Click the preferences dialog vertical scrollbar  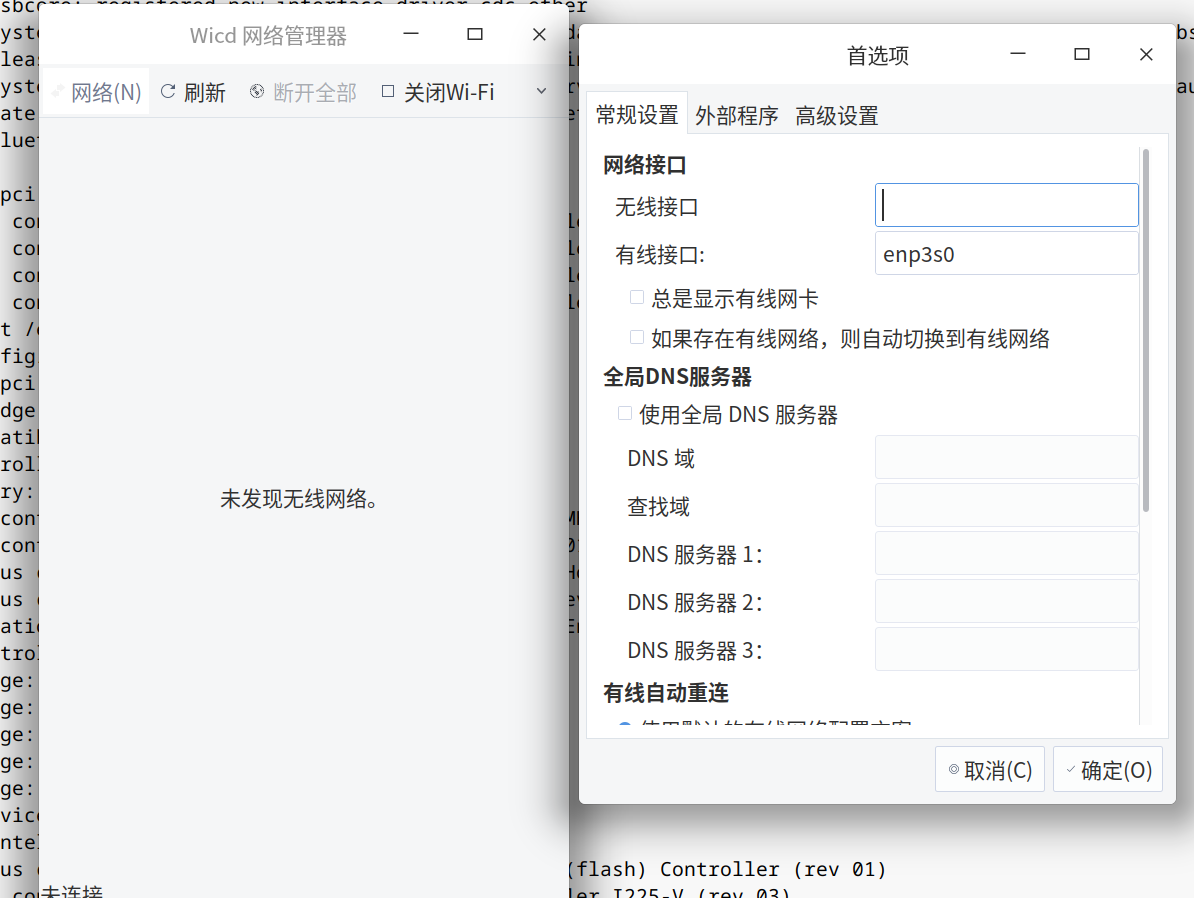coord(1145,331)
